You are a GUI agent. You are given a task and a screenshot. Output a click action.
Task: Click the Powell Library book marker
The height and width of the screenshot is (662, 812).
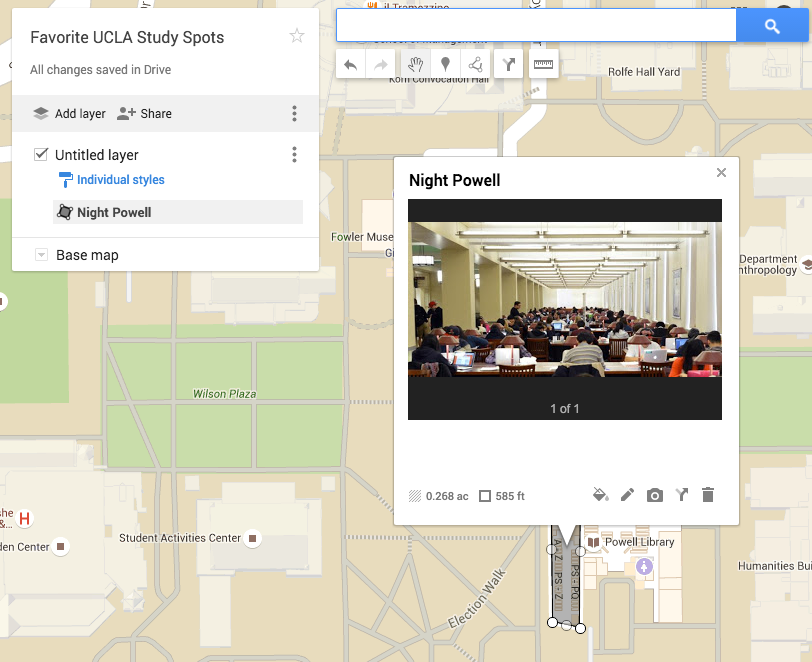(593, 542)
